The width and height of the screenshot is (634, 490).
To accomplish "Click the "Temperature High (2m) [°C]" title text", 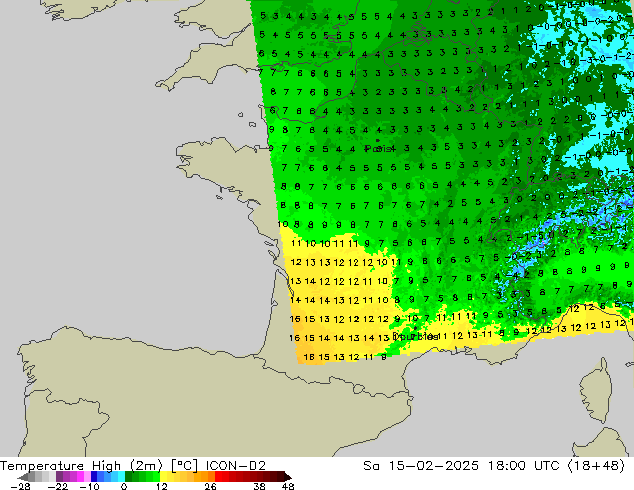I will (99, 466).
